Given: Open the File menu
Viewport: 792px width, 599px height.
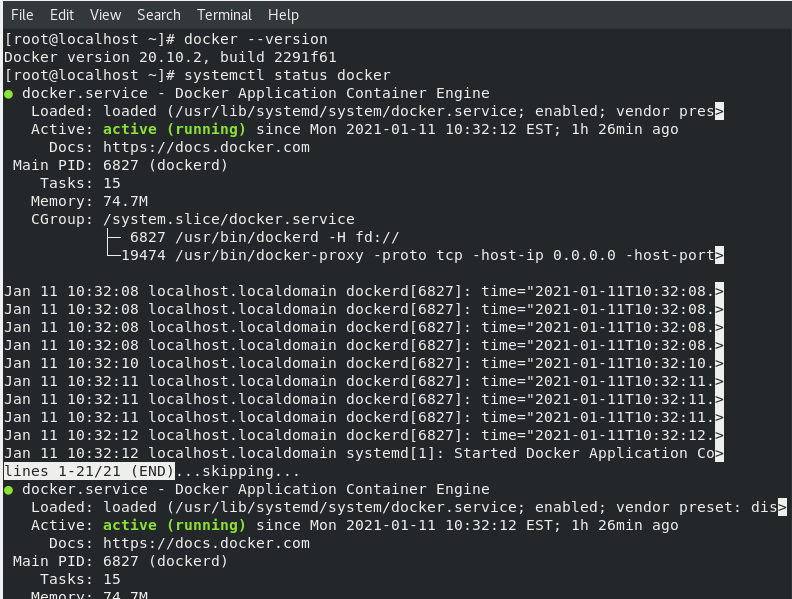Looking at the screenshot, I should point(22,15).
